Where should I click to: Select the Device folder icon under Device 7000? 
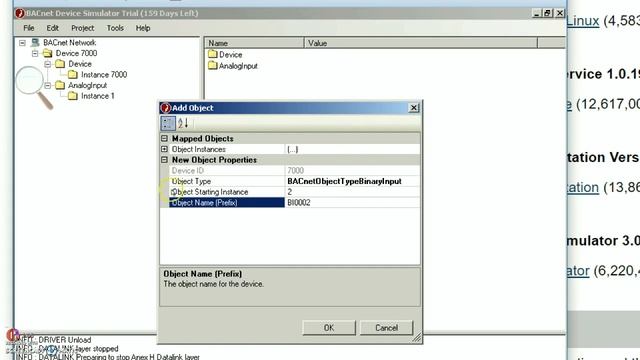(60, 64)
